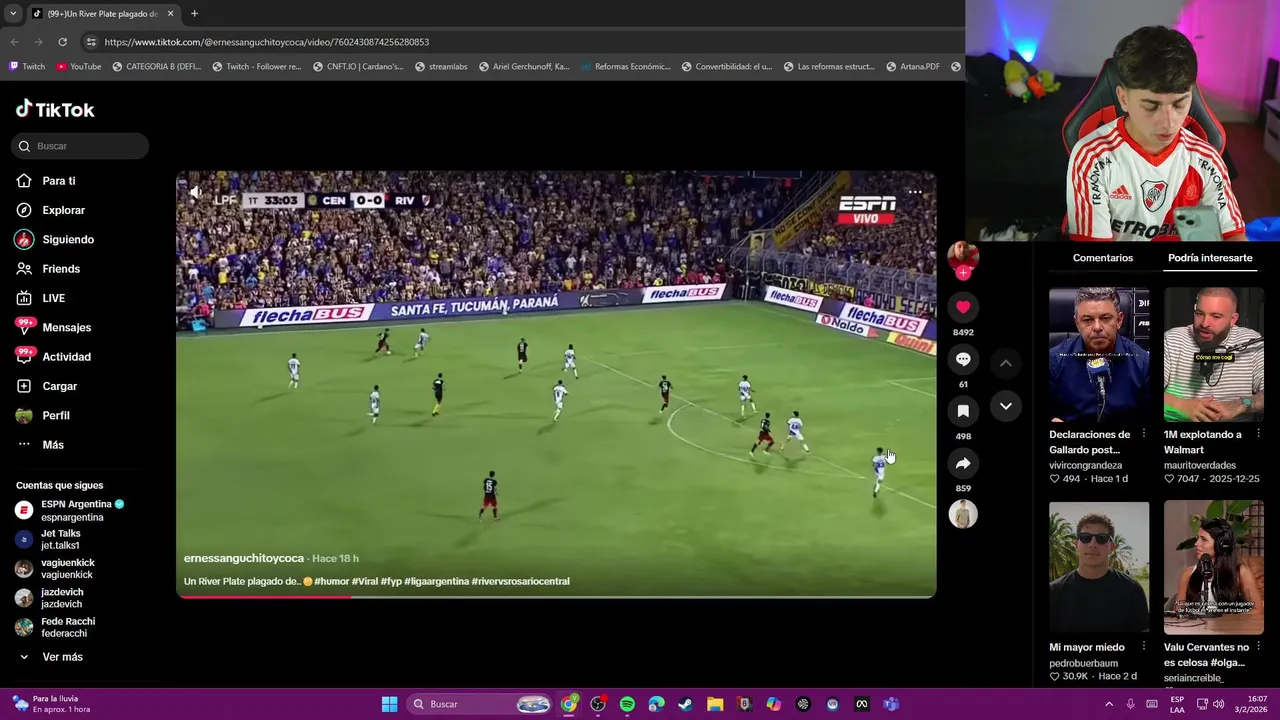Save video with the bookmark icon
The image size is (1280, 720).
coord(963,411)
